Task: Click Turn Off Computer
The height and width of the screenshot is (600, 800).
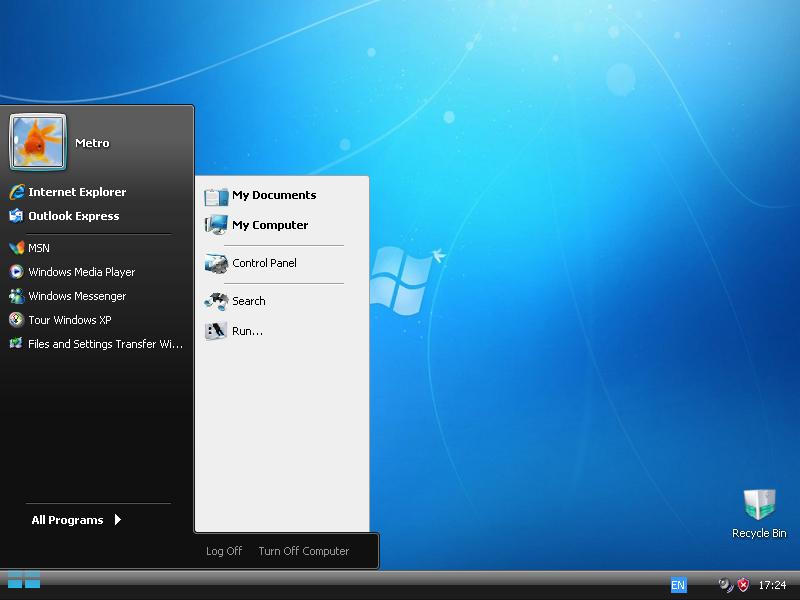Action: click(x=303, y=551)
